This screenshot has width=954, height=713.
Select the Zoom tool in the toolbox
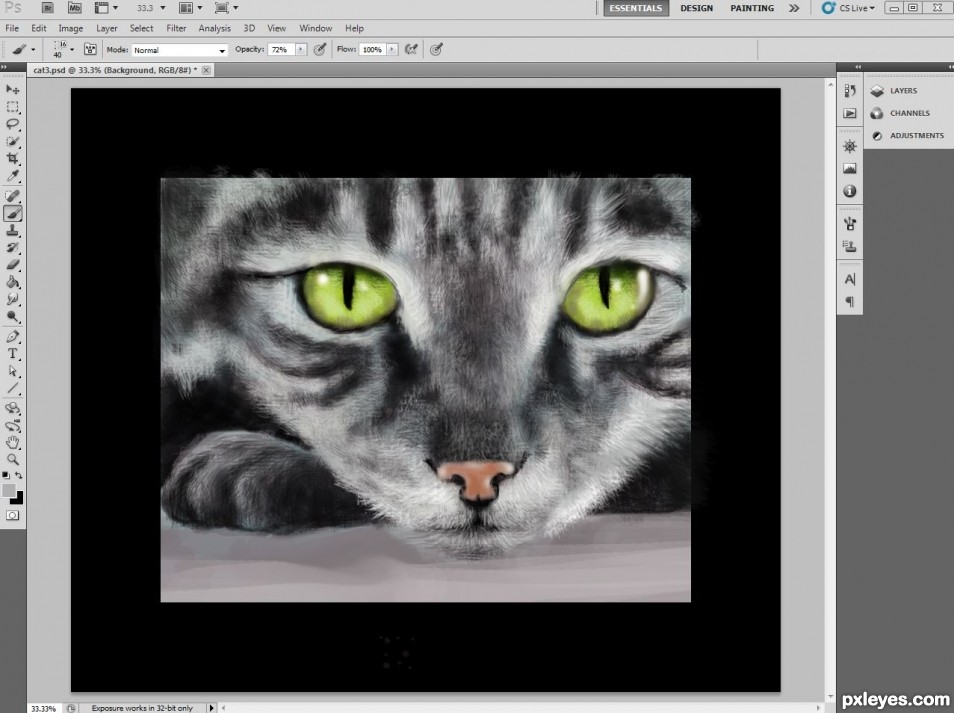(13, 459)
